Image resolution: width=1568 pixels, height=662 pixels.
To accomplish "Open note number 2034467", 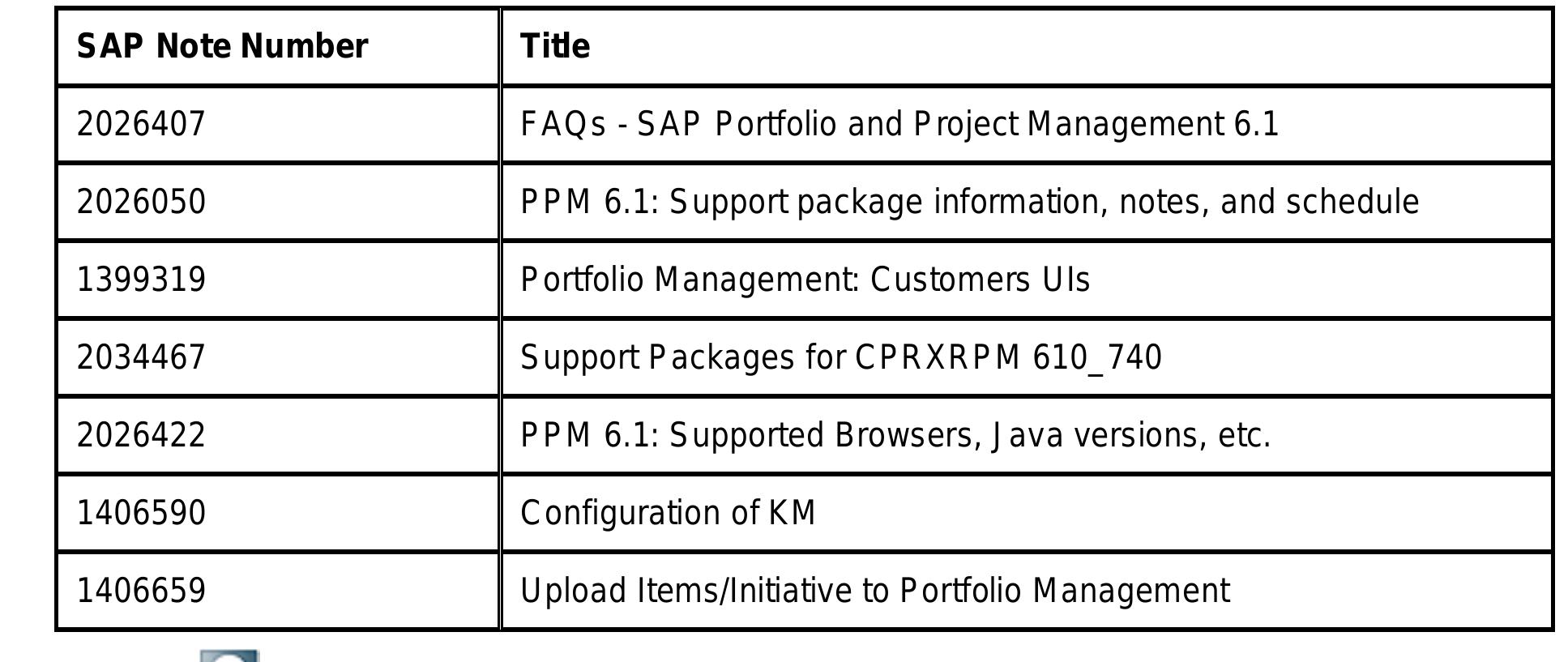I will (x=141, y=357).
